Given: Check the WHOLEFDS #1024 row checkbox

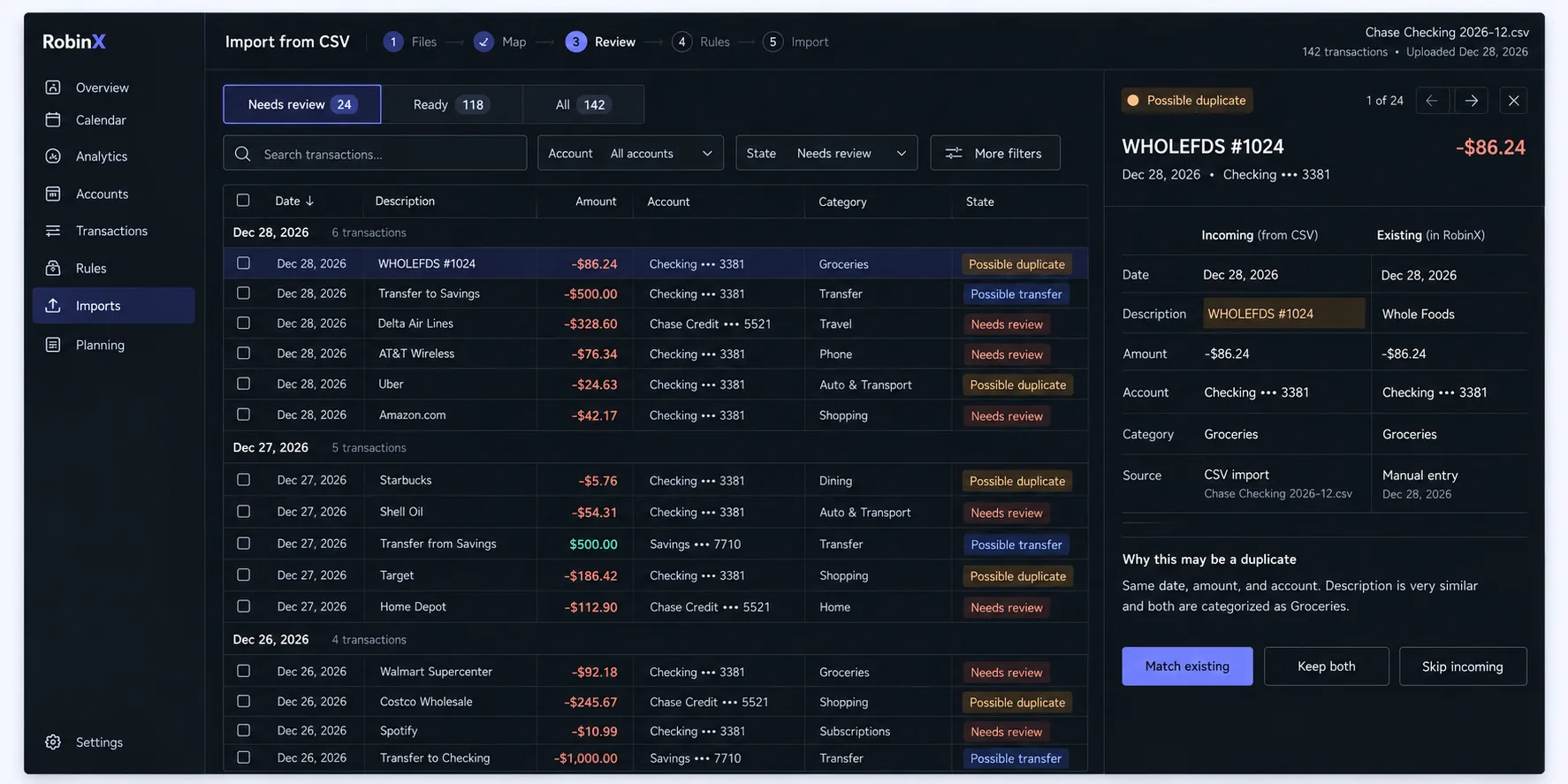Looking at the screenshot, I should click(x=243, y=263).
